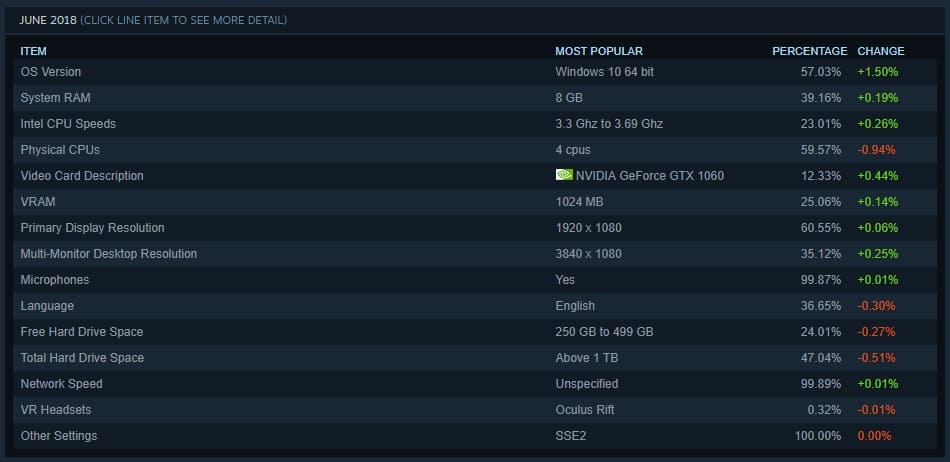The image size is (950, 462).
Task: Expand the OS Version line item
Action: pos(474,71)
